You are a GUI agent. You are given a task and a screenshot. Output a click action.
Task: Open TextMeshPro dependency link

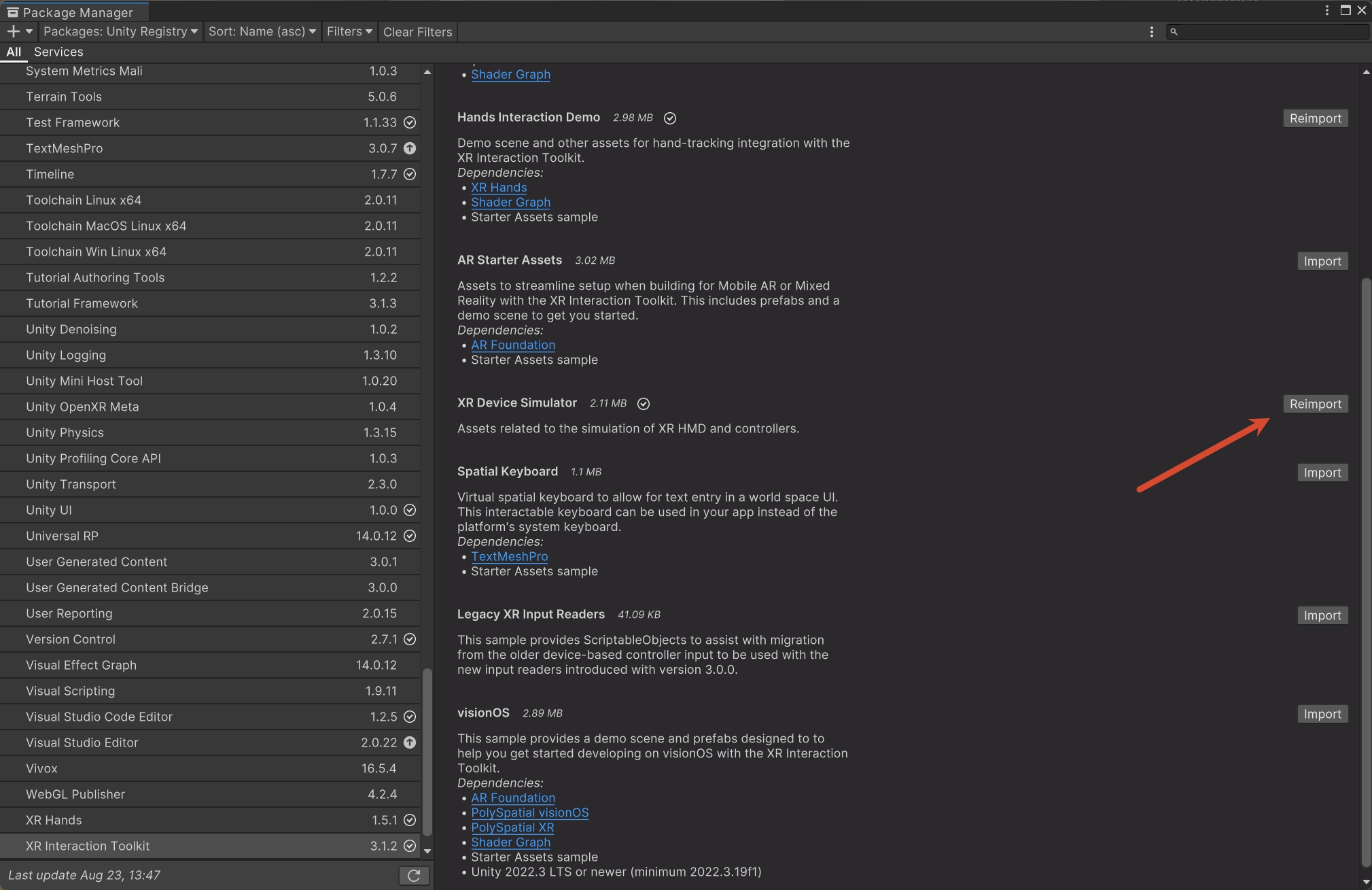click(x=510, y=556)
